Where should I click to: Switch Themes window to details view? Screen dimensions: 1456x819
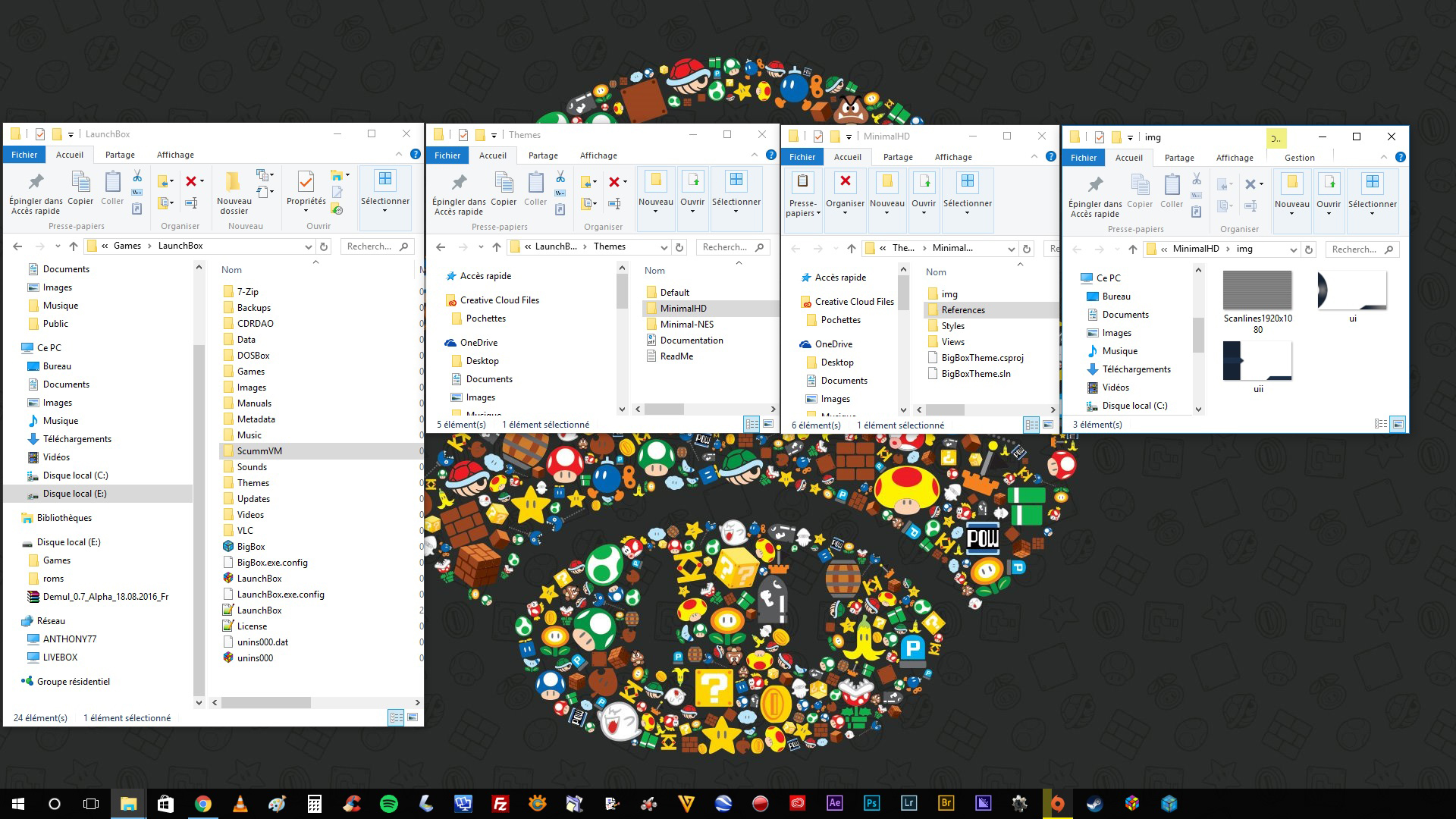pos(752,424)
